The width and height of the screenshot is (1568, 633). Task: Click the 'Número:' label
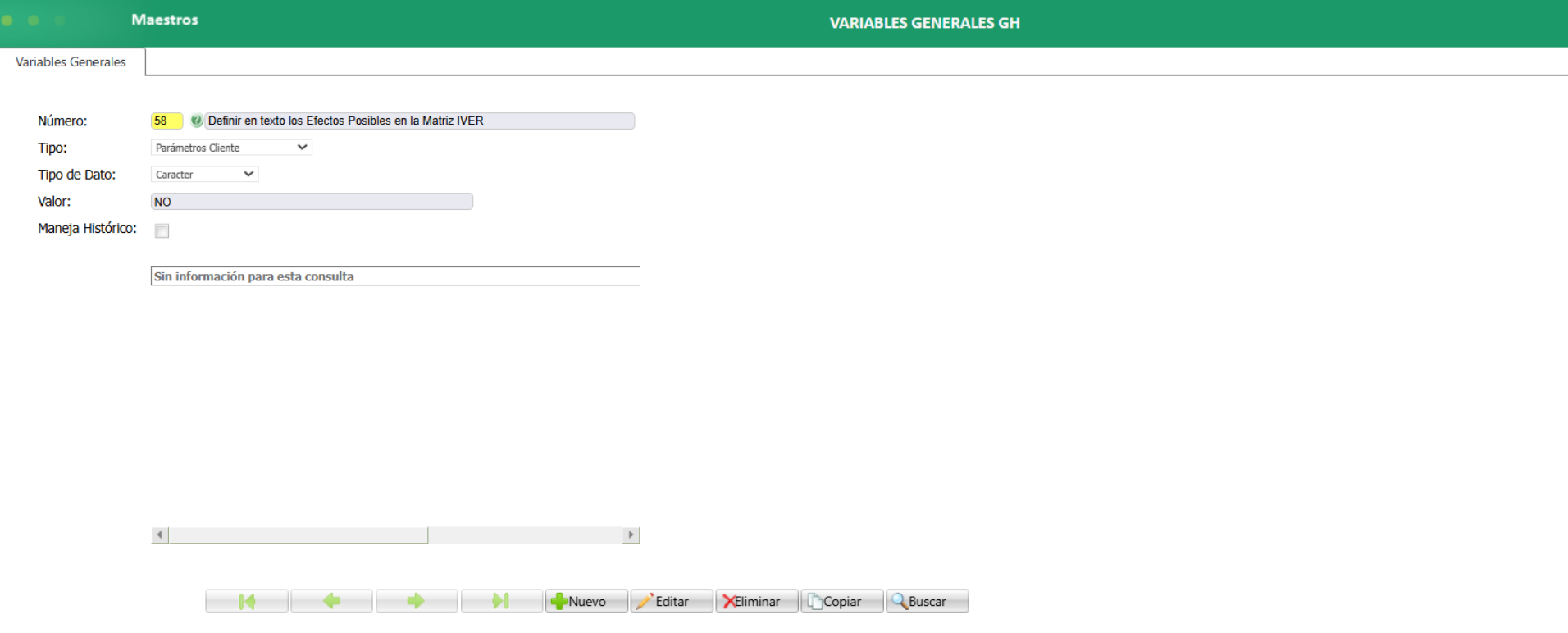click(62, 121)
